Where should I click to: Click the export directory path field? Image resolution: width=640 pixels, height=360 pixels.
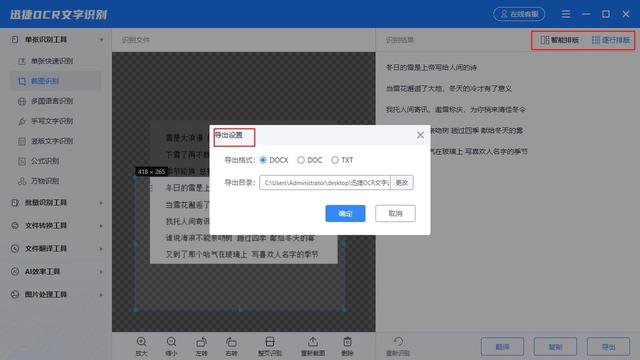click(x=325, y=182)
